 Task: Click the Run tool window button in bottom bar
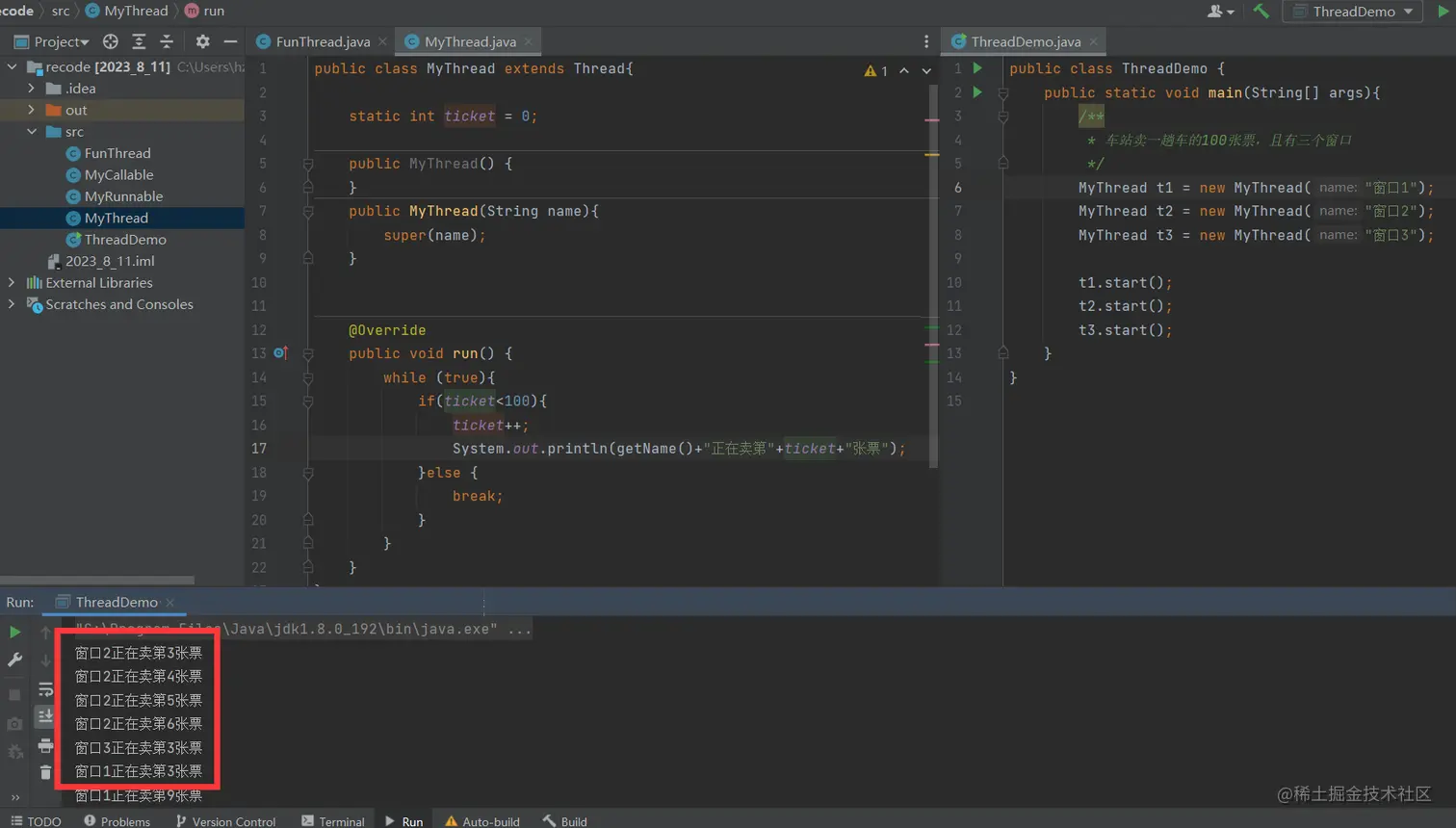pyautogui.click(x=404, y=821)
